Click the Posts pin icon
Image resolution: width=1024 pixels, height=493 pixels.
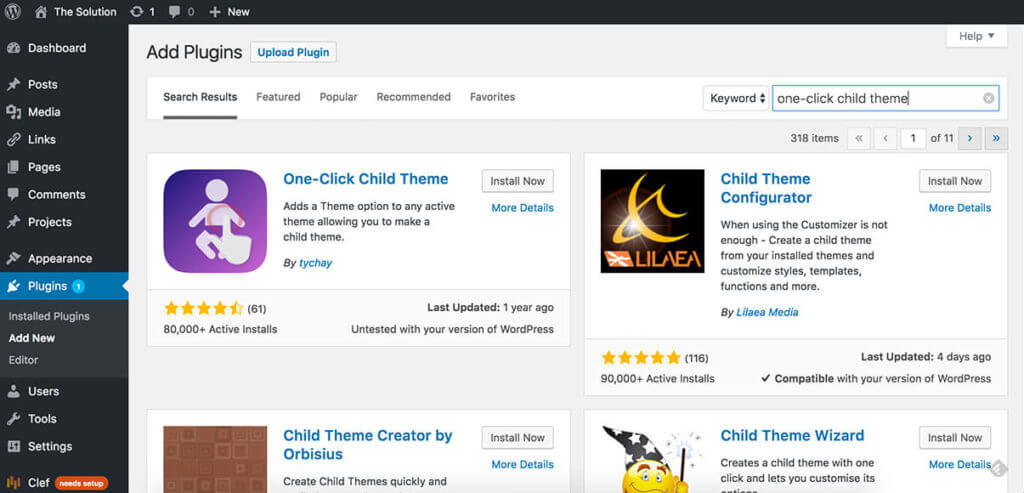tap(13, 85)
